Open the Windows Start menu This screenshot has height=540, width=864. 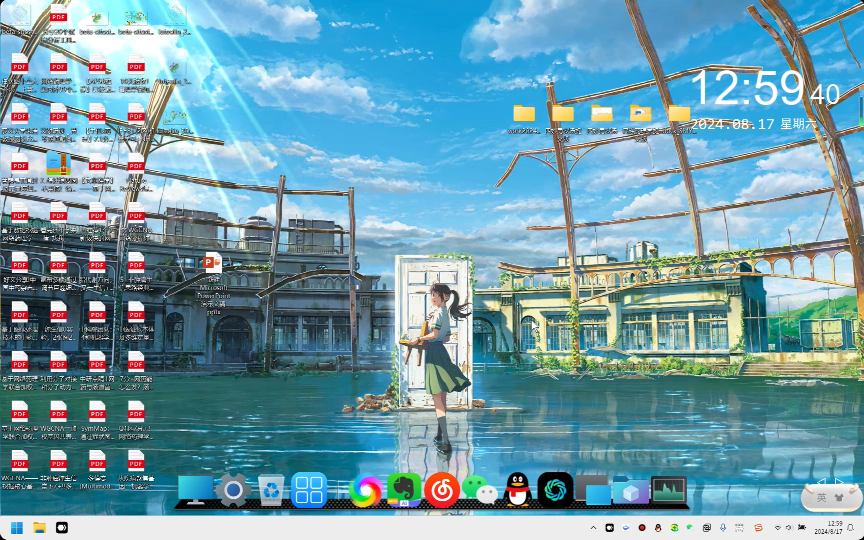pyautogui.click(x=17, y=528)
